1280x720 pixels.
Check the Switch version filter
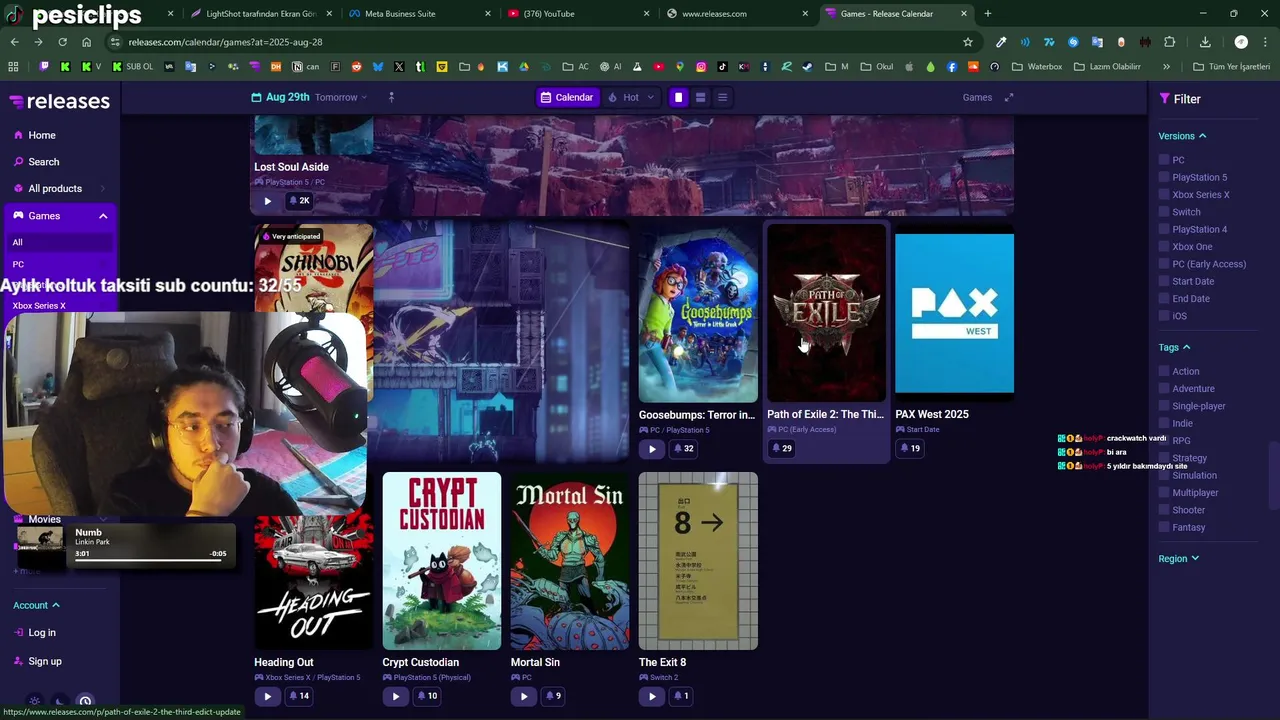[1164, 212]
